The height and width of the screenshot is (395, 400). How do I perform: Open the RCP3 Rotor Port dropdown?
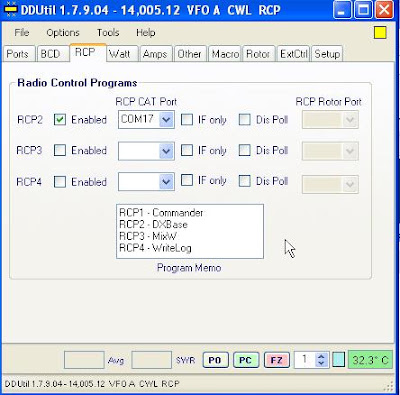pos(350,151)
